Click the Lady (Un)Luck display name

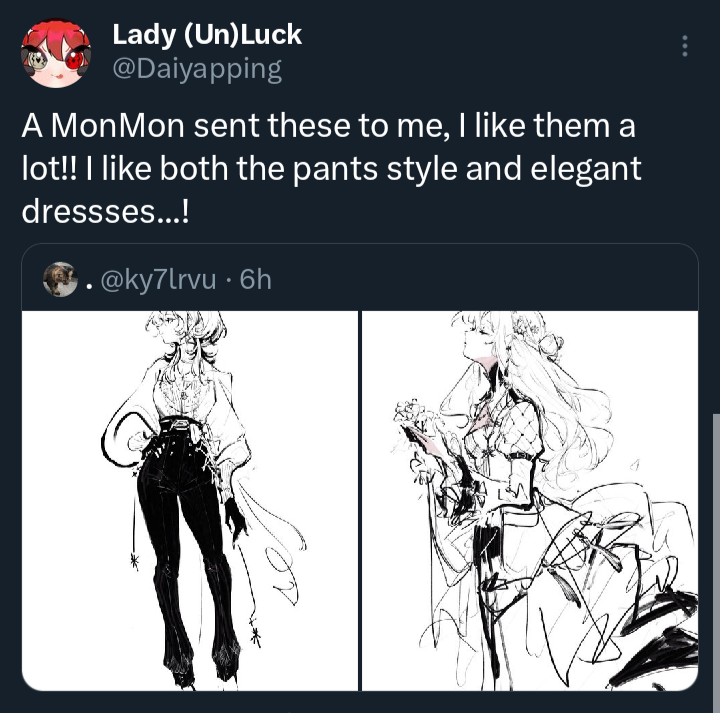[x=207, y=35]
